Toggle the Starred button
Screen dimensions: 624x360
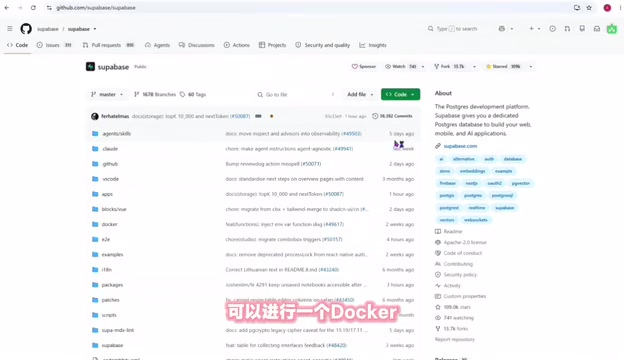(503, 66)
